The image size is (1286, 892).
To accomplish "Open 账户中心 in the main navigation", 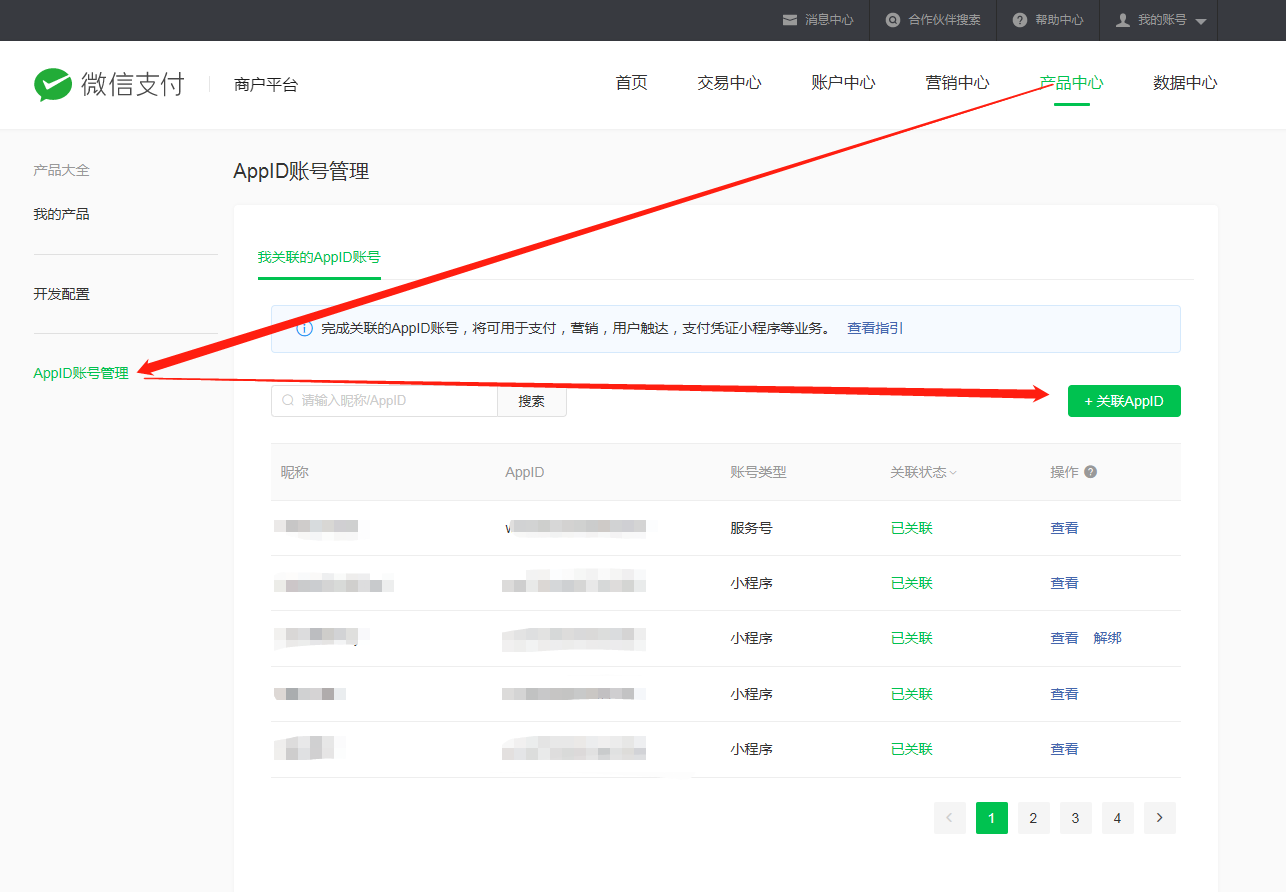I will 843,83.
